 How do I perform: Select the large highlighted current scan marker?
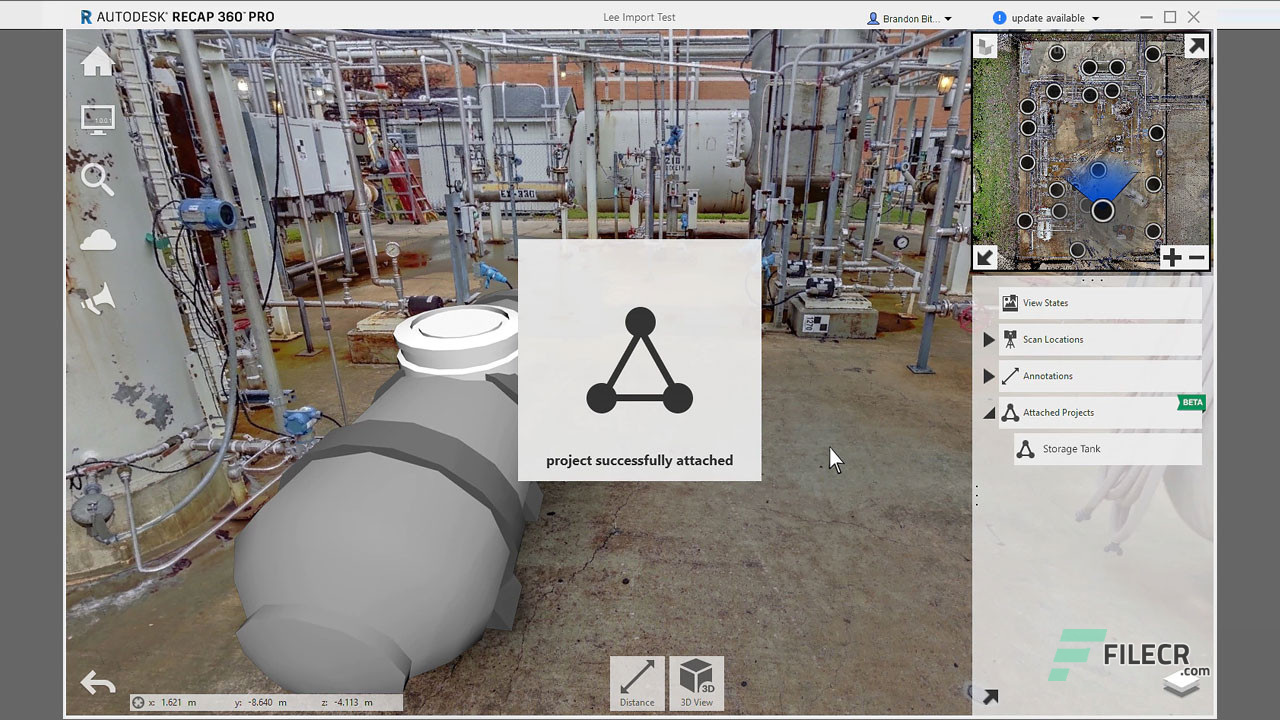click(x=1102, y=210)
